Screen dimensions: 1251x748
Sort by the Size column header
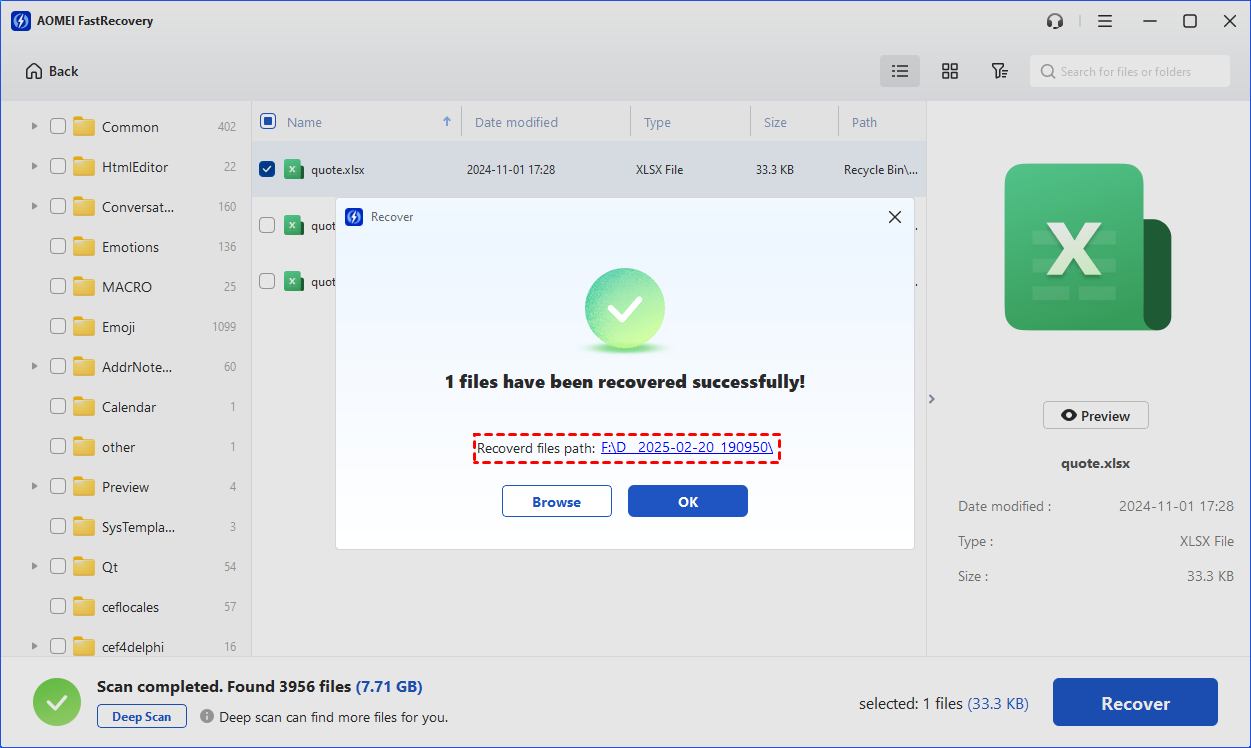[775, 122]
